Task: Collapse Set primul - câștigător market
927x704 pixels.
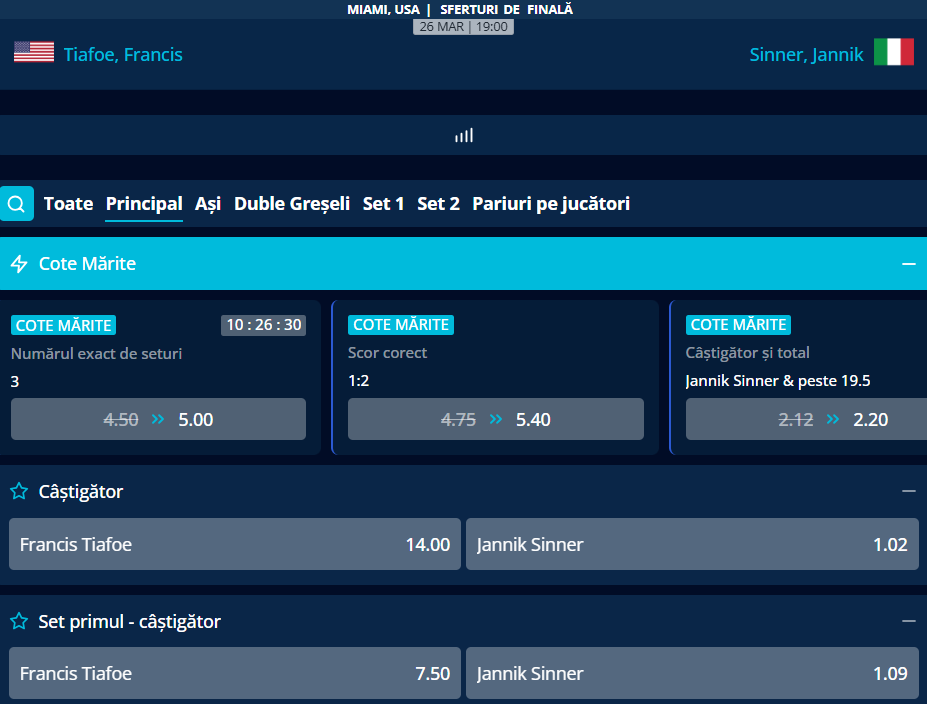Action: click(x=908, y=621)
